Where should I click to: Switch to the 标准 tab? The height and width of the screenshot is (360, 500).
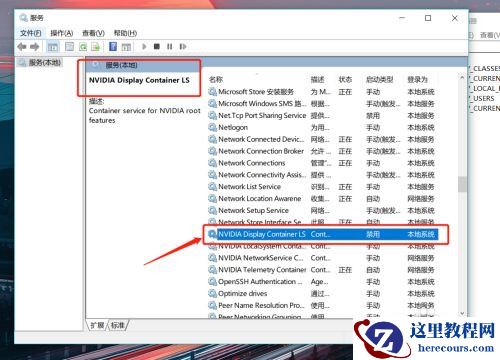[x=117, y=325]
